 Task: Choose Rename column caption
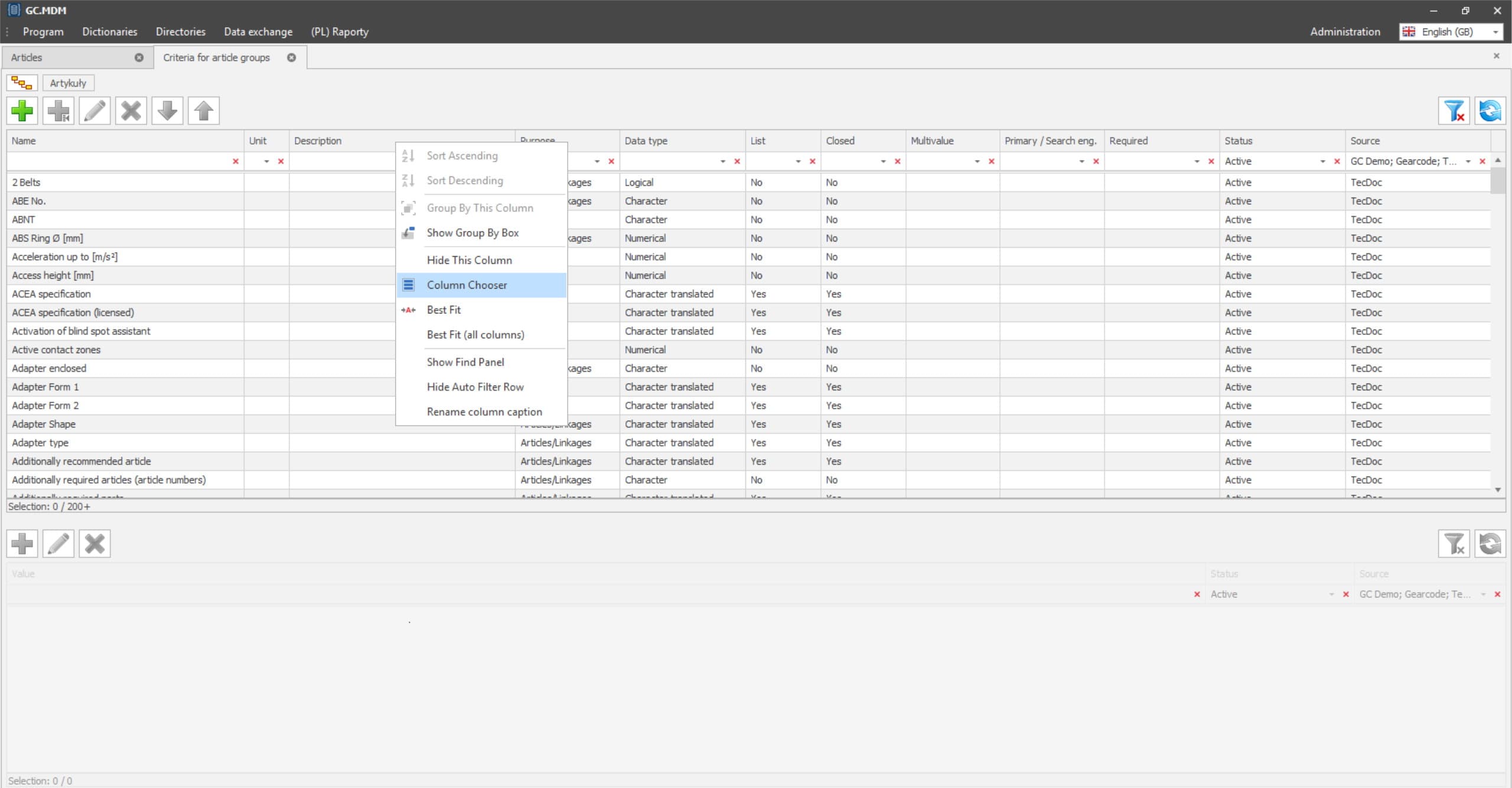tap(481, 411)
